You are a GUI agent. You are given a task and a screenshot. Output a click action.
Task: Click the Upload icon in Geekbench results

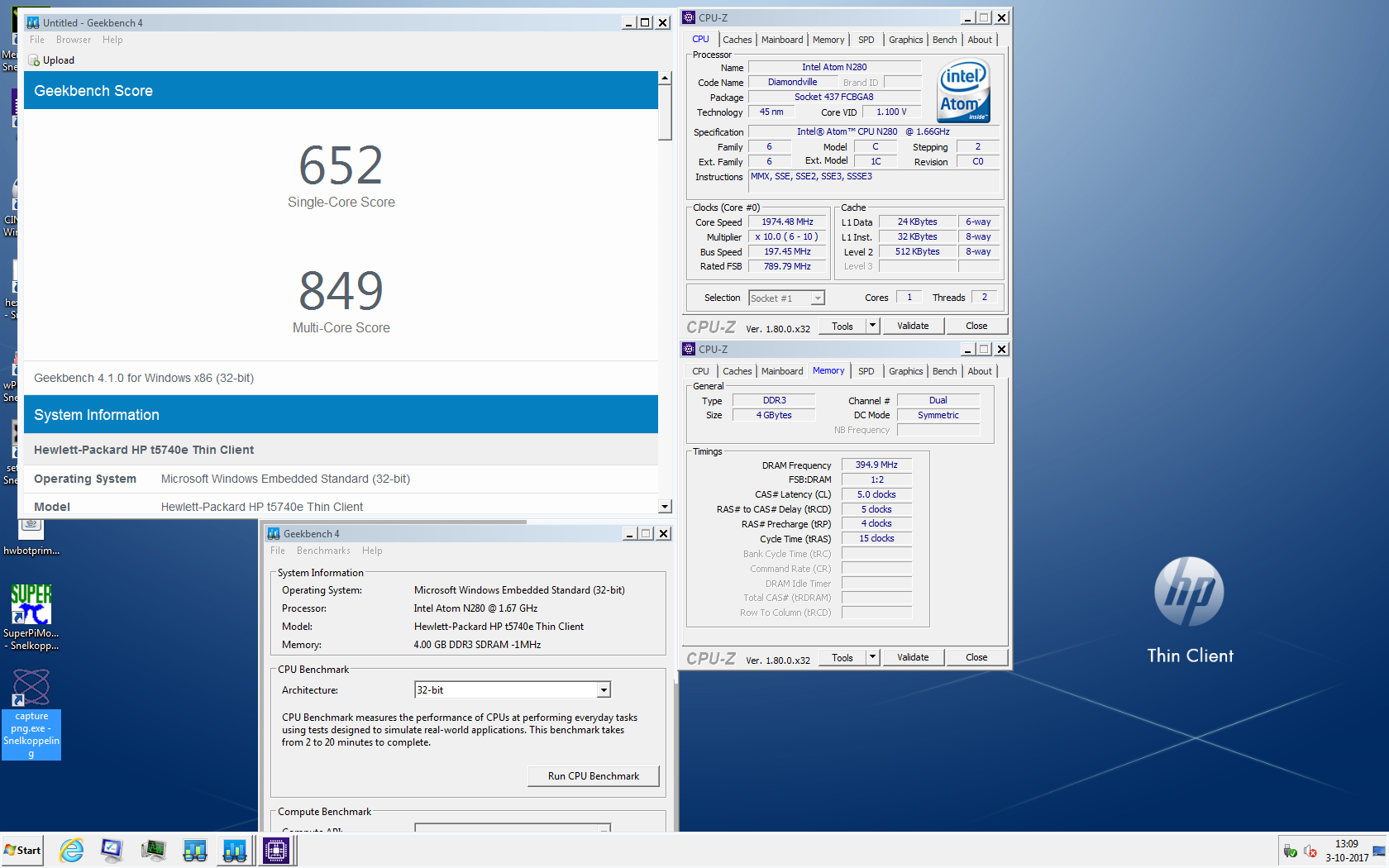pyautogui.click(x=34, y=60)
